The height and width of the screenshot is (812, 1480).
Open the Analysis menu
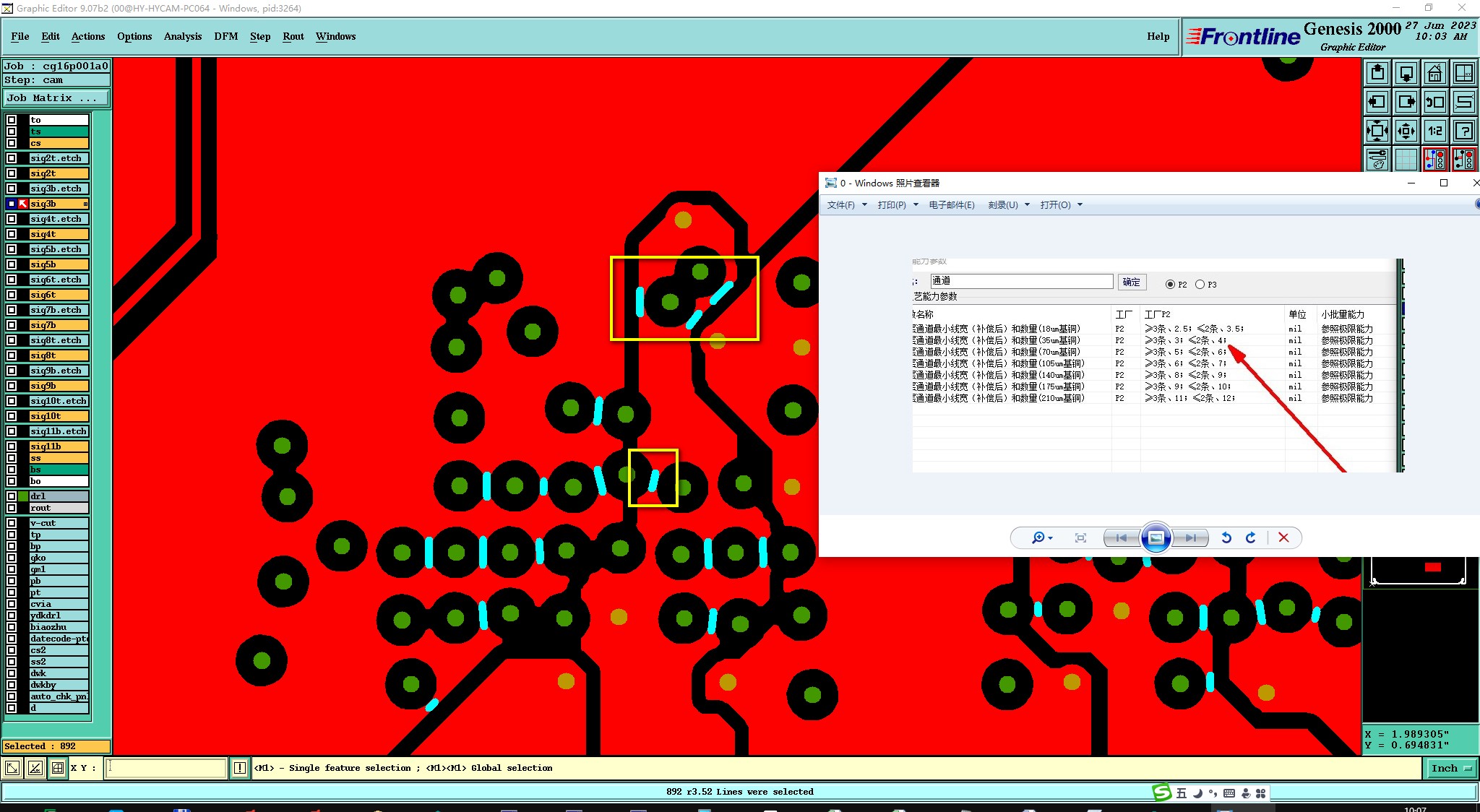click(182, 36)
